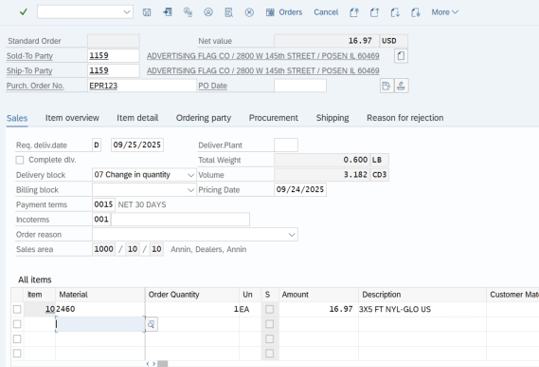The height and width of the screenshot is (367, 539).
Task: Click the empty Incoterms location field
Action: [180, 219]
